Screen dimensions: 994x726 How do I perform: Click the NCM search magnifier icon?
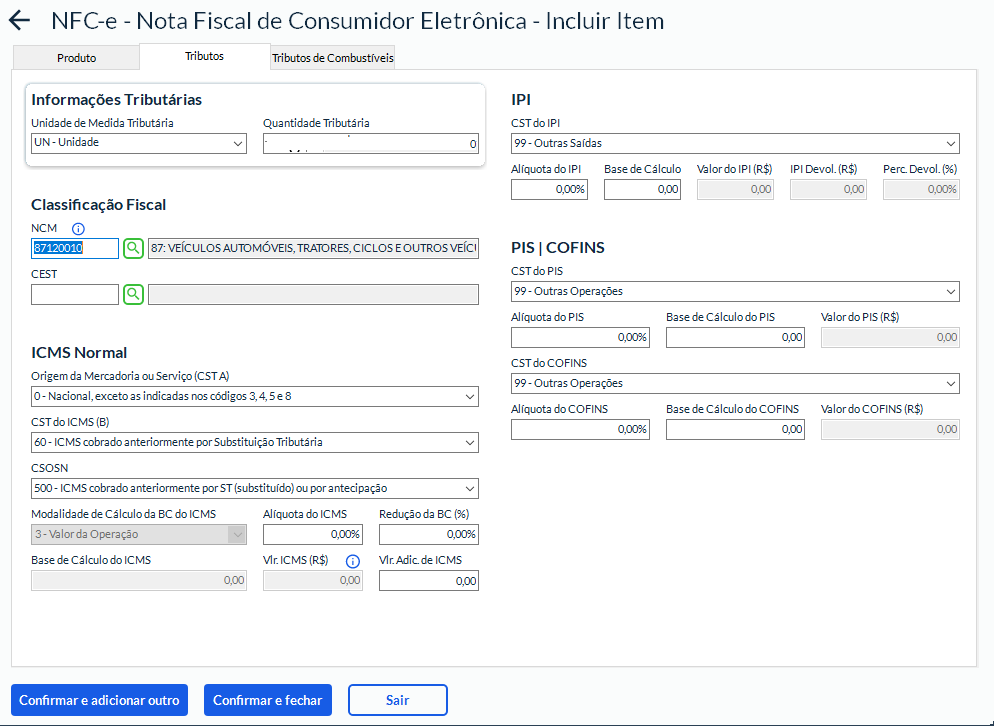[x=133, y=248]
